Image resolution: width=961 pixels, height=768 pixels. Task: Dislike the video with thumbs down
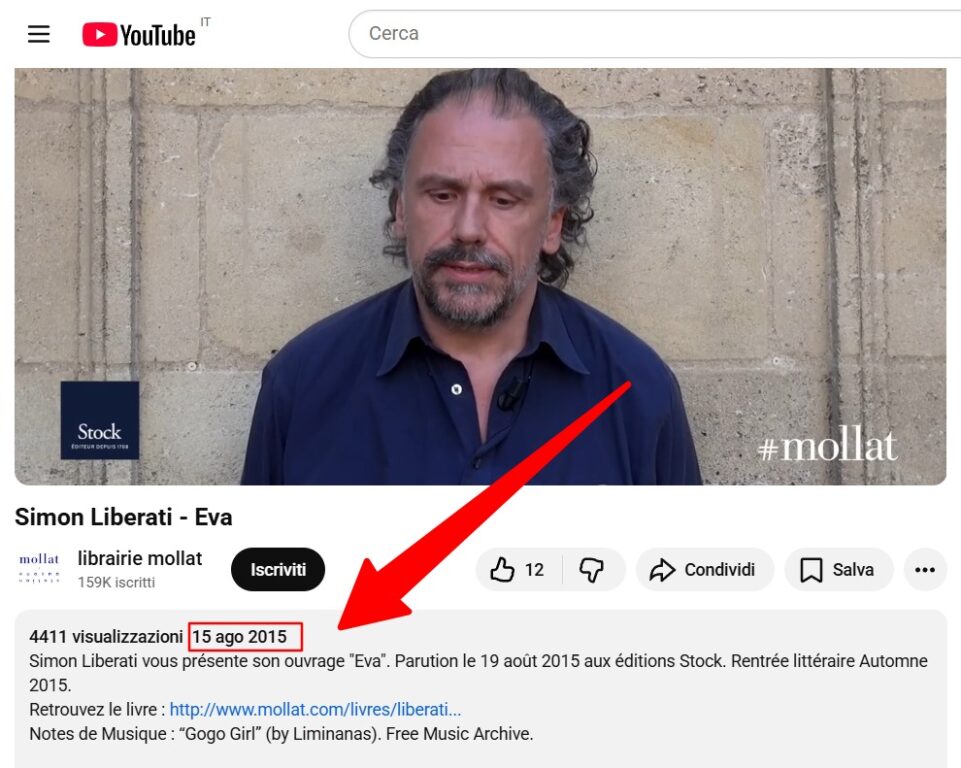tap(591, 569)
